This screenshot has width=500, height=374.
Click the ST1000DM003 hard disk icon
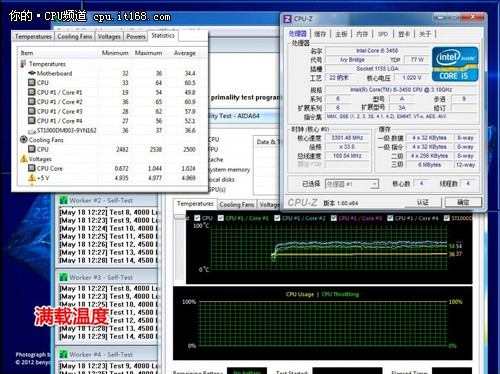[32, 131]
